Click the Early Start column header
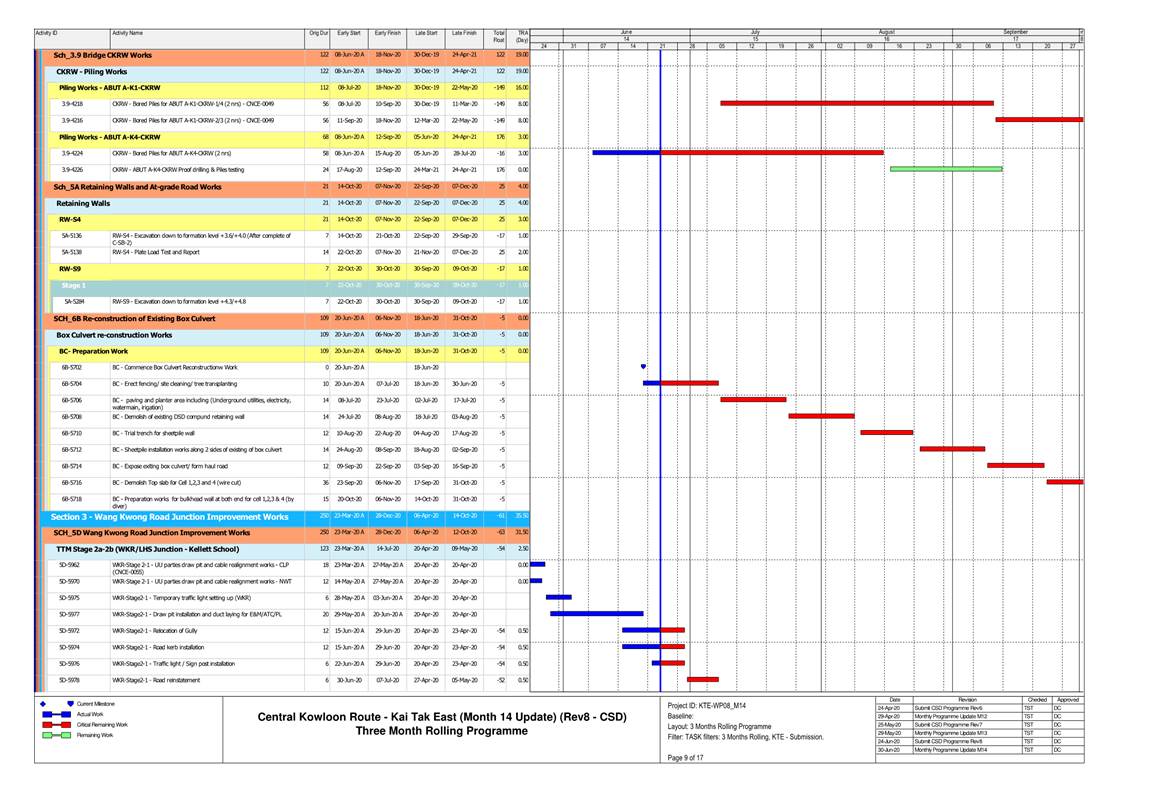The image size is (1149, 812). click(349, 33)
